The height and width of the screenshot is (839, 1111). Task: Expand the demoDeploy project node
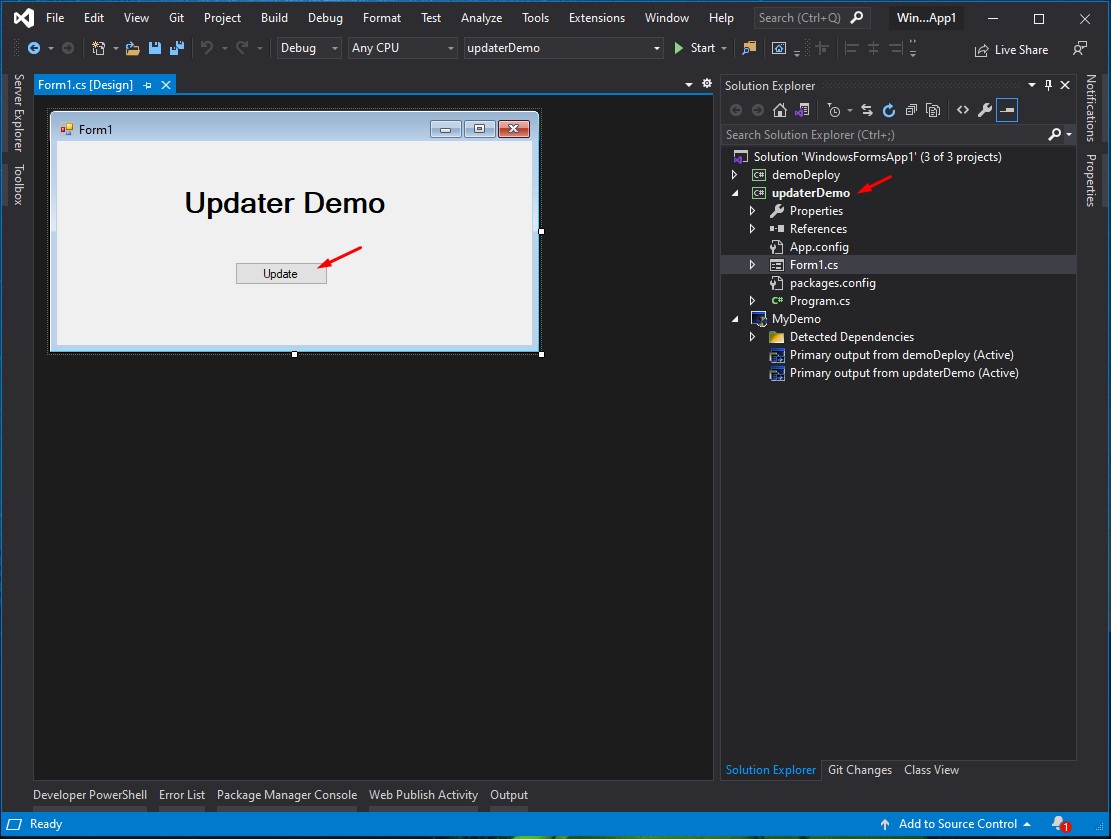pyautogui.click(x=735, y=174)
